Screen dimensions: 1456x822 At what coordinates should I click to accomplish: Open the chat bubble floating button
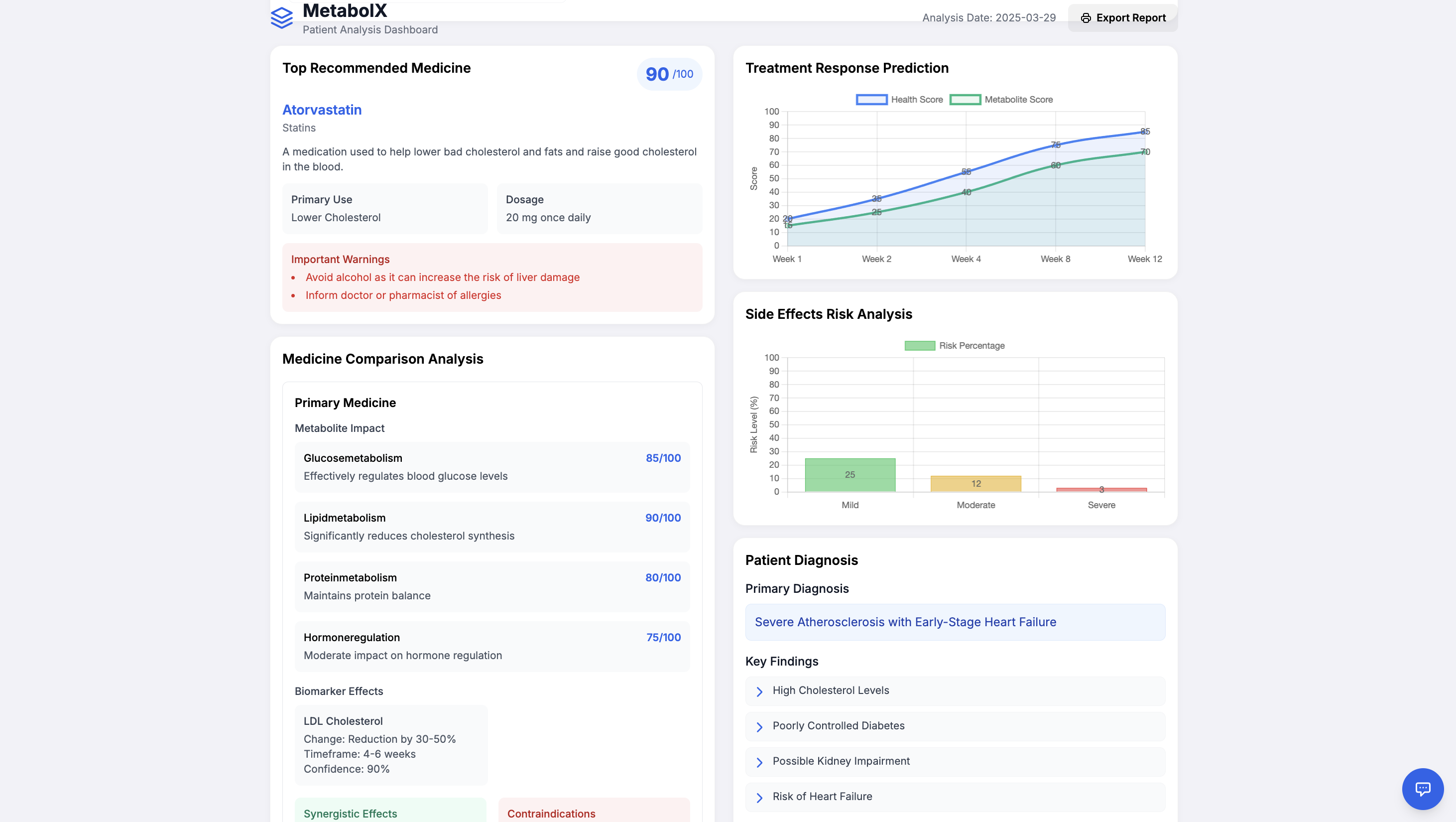[x=1422, y=788]
